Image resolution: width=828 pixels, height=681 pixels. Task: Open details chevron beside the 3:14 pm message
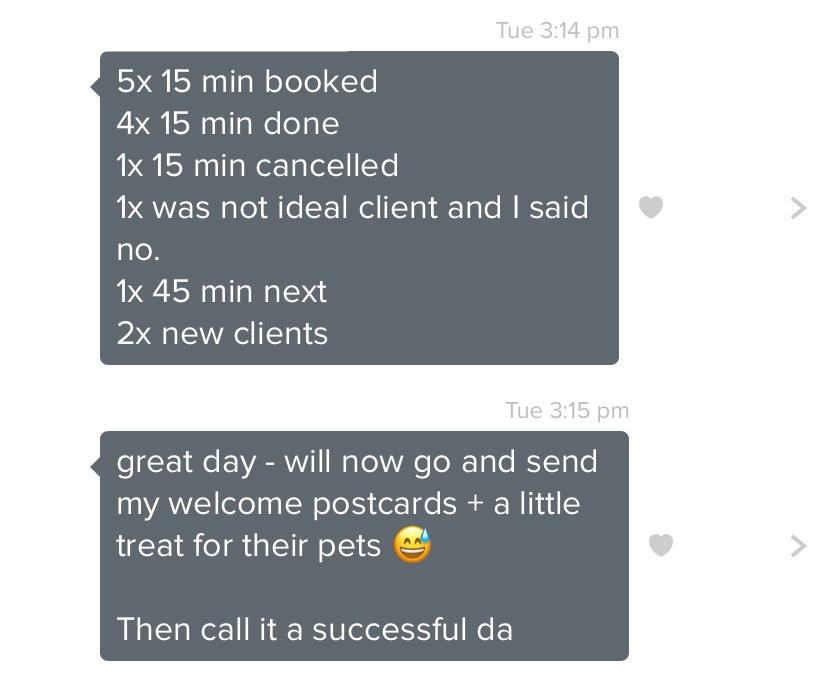(798, 208)
